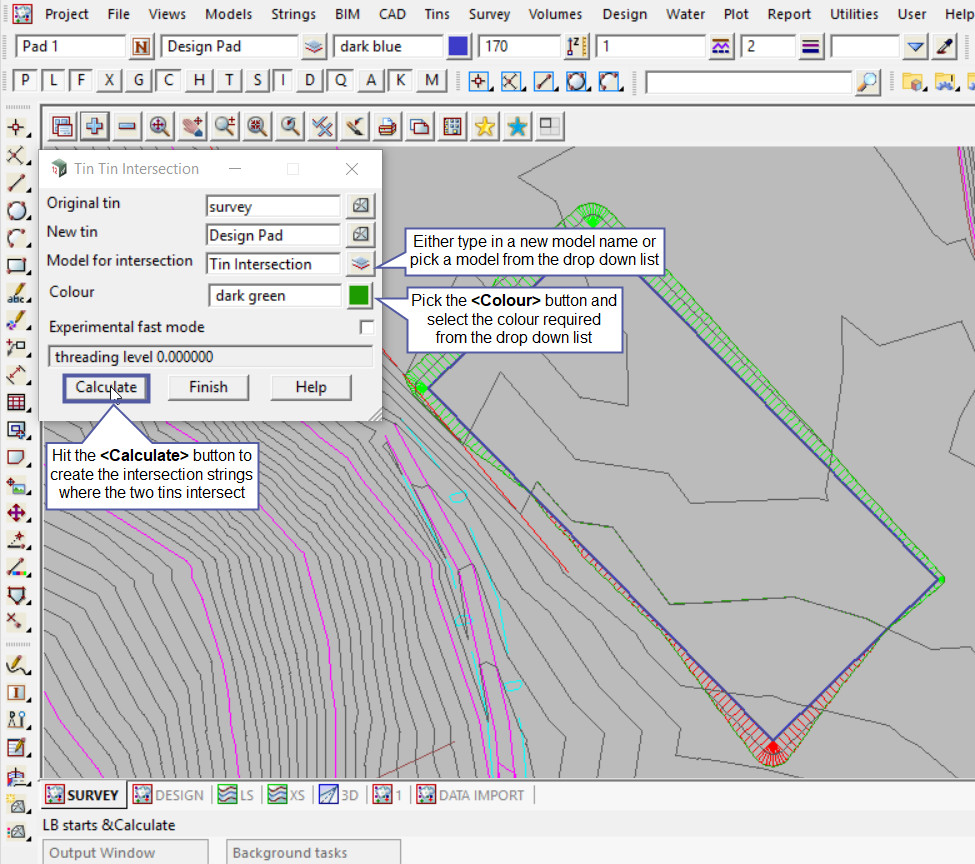Open the Model for intersection drop-down list
The image size is (975, 864).
coord(360,264)
